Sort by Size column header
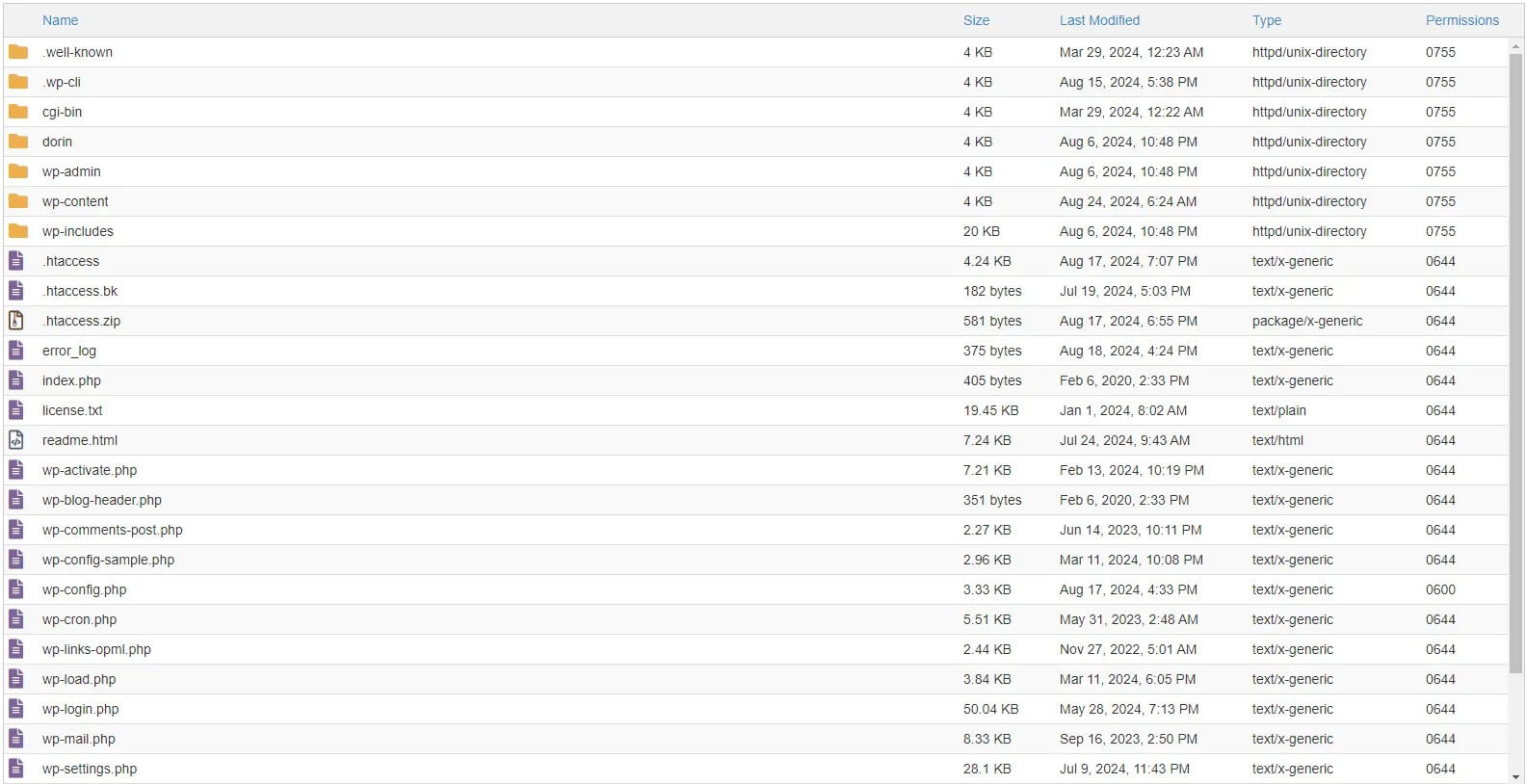 click(976, 20)
